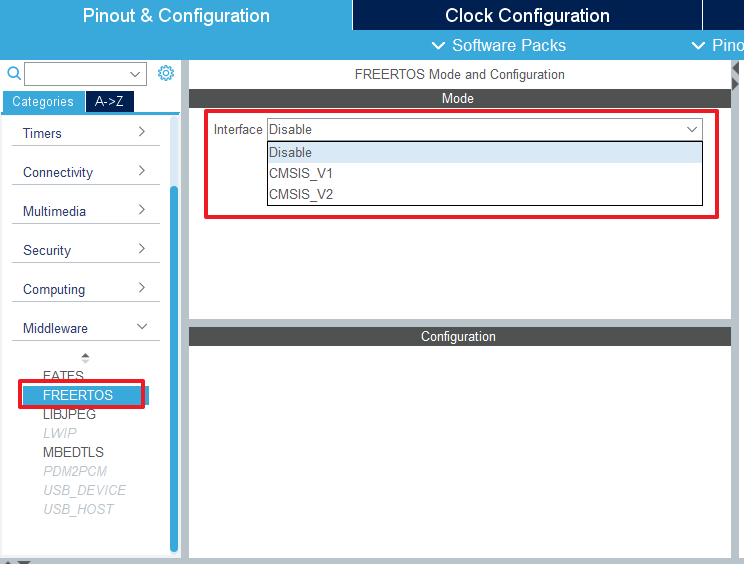Collapse the Middleware category
This screenshot has width=744, height=564.
click(85, 327)
